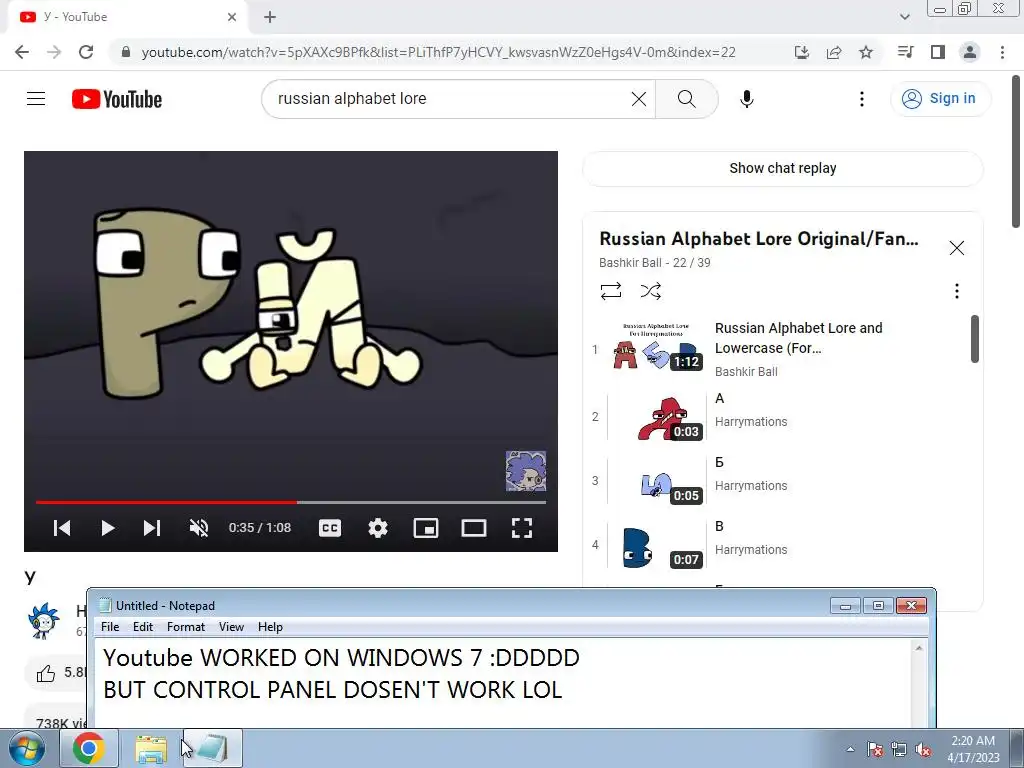This screenshot has width=1024, height=768.
Task: Toggle closed captions CC
Action: pos(330,528)
